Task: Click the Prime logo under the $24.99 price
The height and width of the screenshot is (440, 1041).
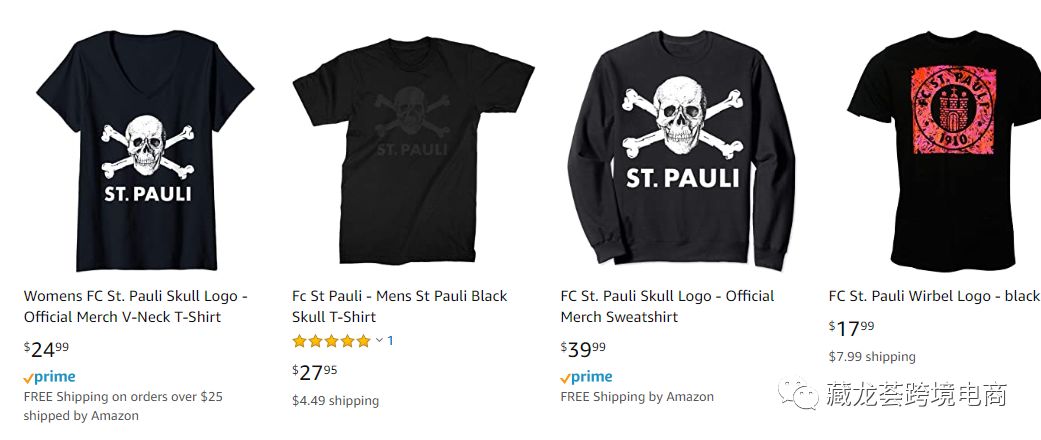Action: click(x=49, y=377)
